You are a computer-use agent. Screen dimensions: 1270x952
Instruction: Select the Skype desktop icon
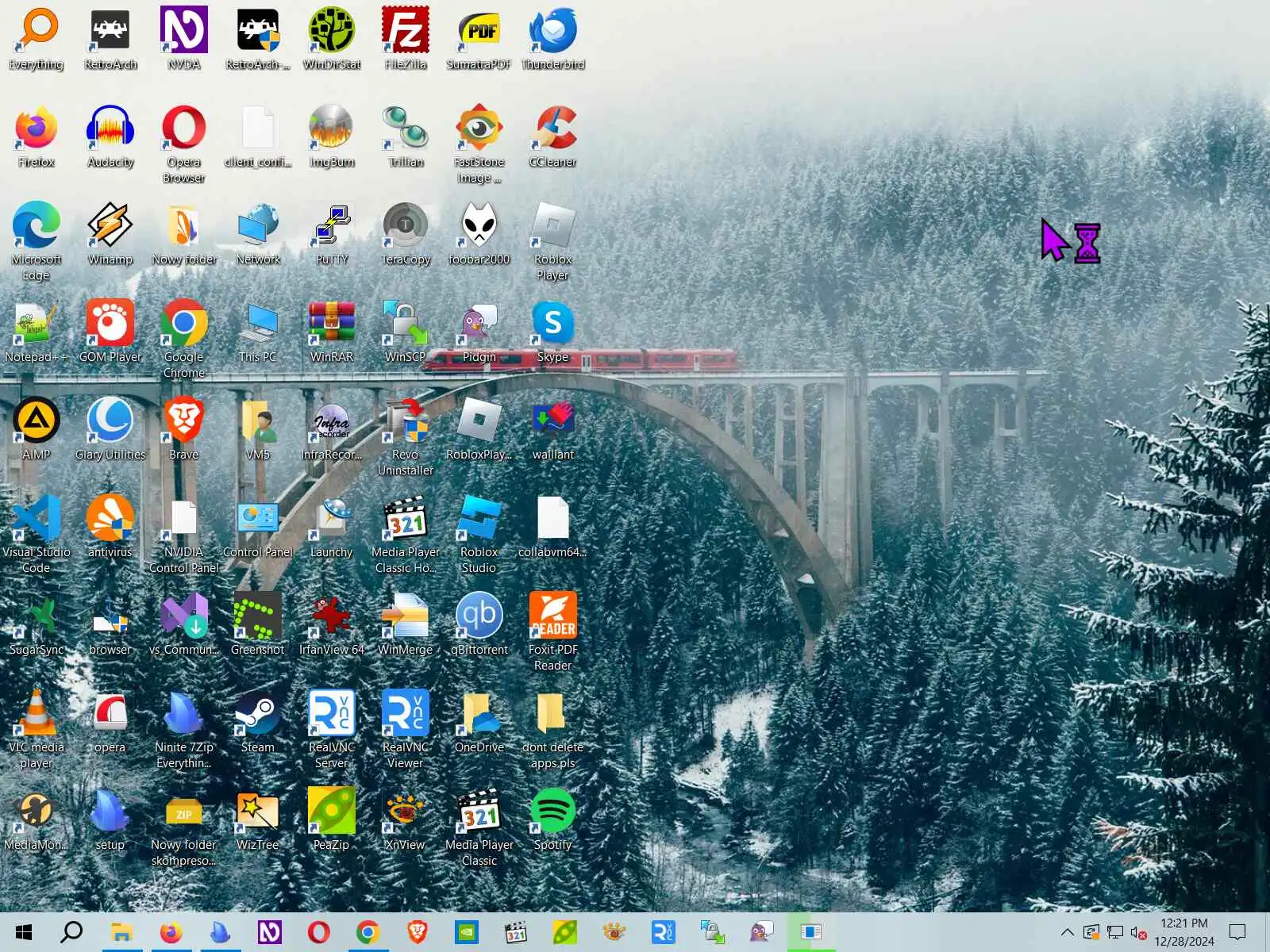coord(553,331)
